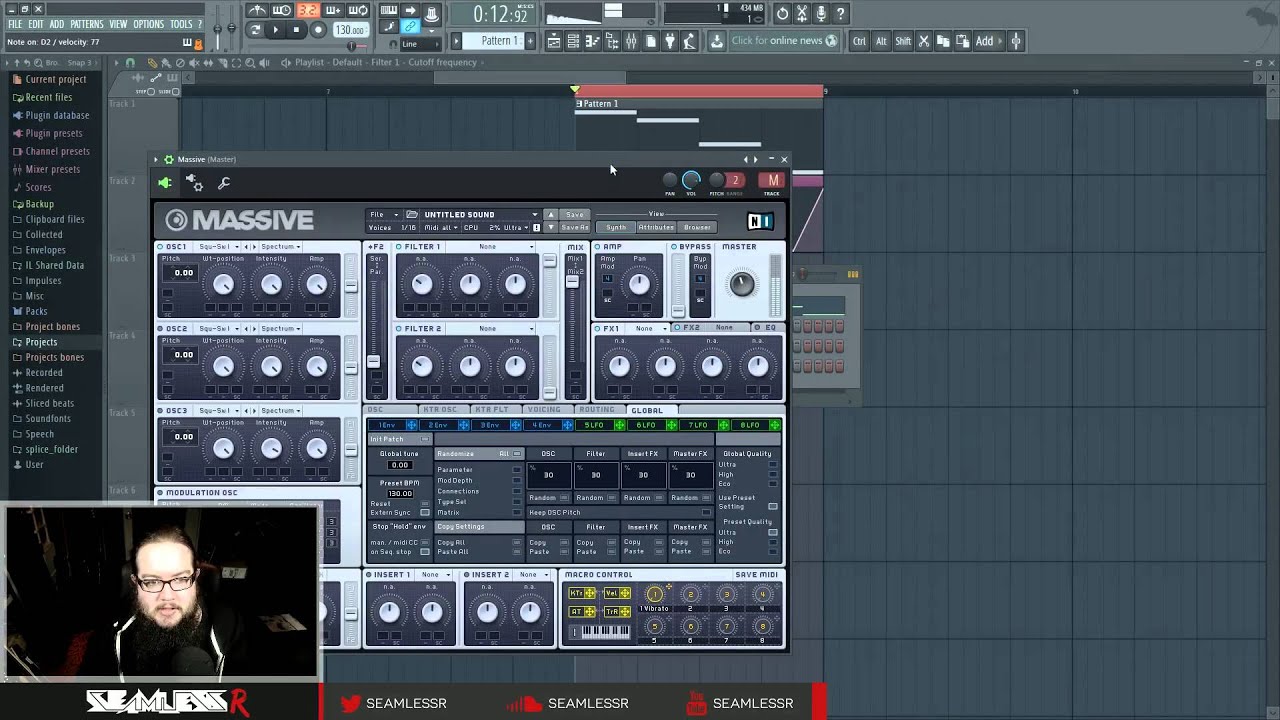The image size is (1280, 720).
Task: Stop playback with the stop button
Action: coord(296,29)
